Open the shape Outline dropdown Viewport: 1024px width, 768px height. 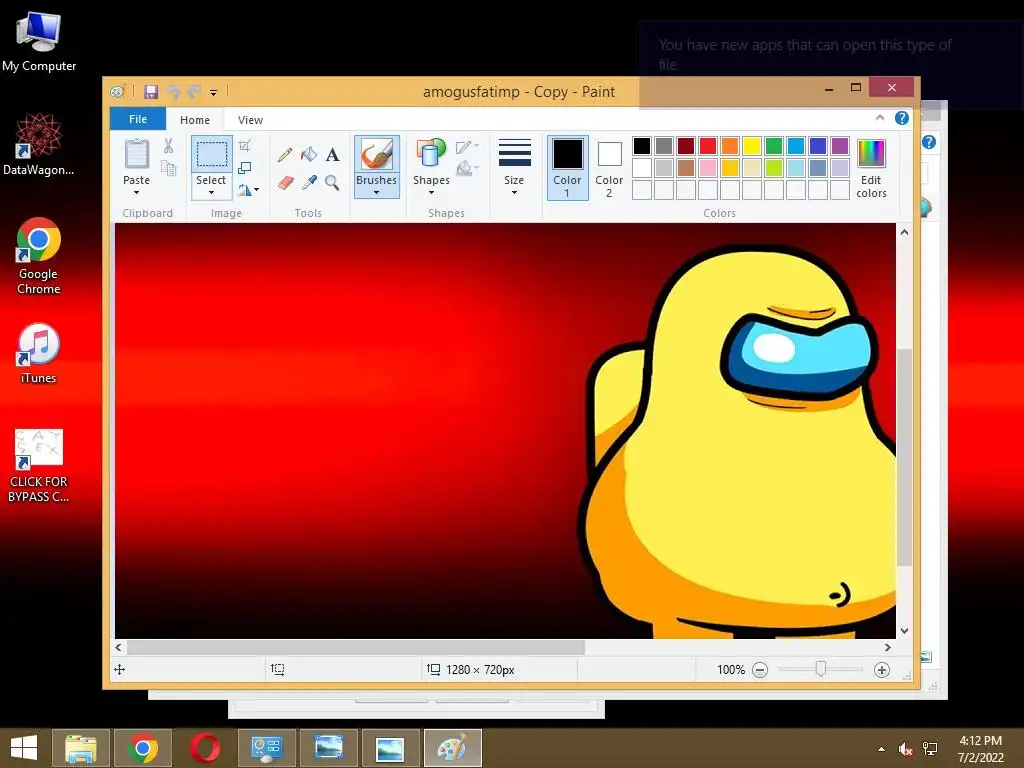[x=468, y=146]
